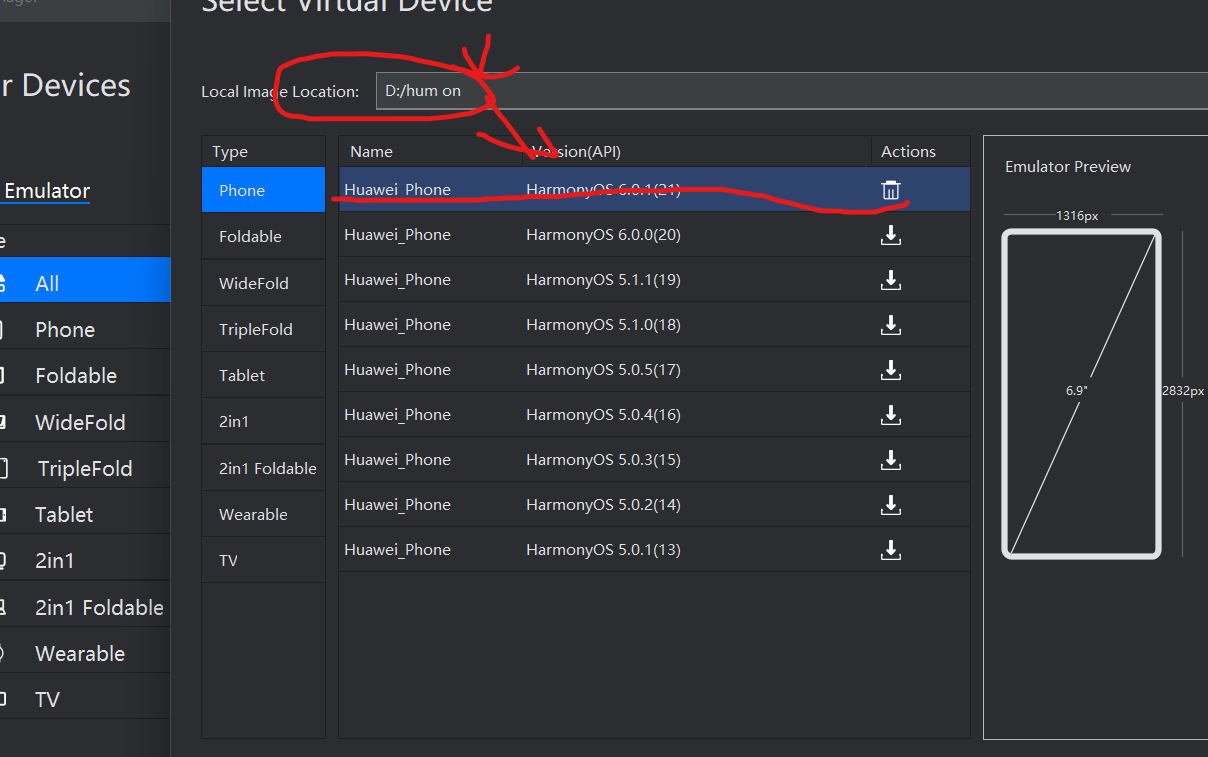Viewport: 1208px width, 757px height.
Task: Select the HarmonyOS 5.0.5(17) row
Action: tap(654, 370)
